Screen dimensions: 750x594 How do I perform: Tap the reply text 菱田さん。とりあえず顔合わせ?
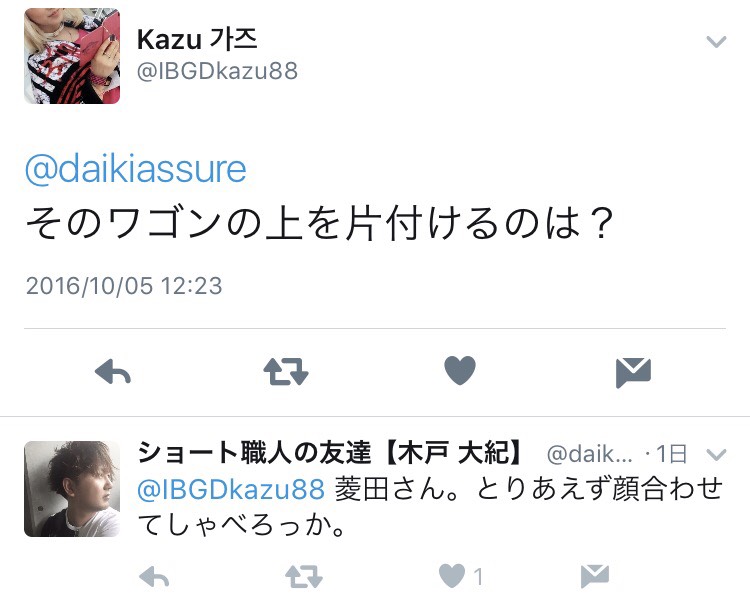coord(529,489)
